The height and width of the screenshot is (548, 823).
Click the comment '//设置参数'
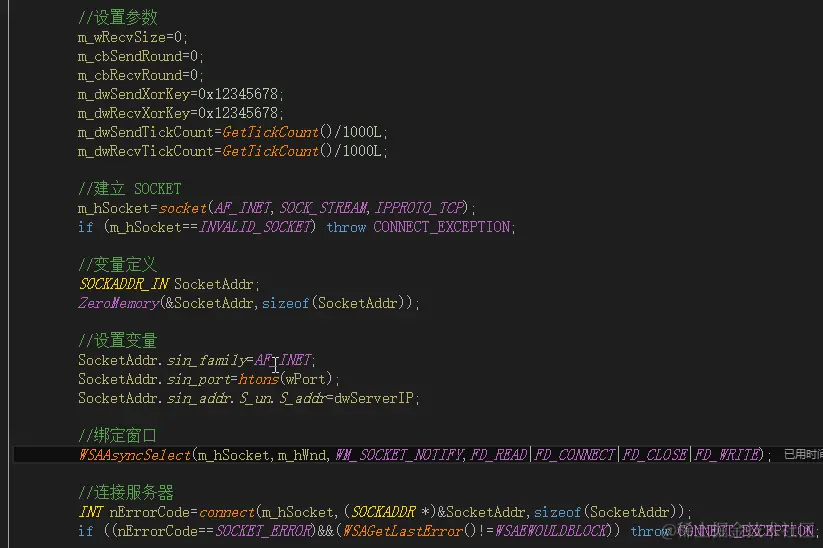pos(118,17)
